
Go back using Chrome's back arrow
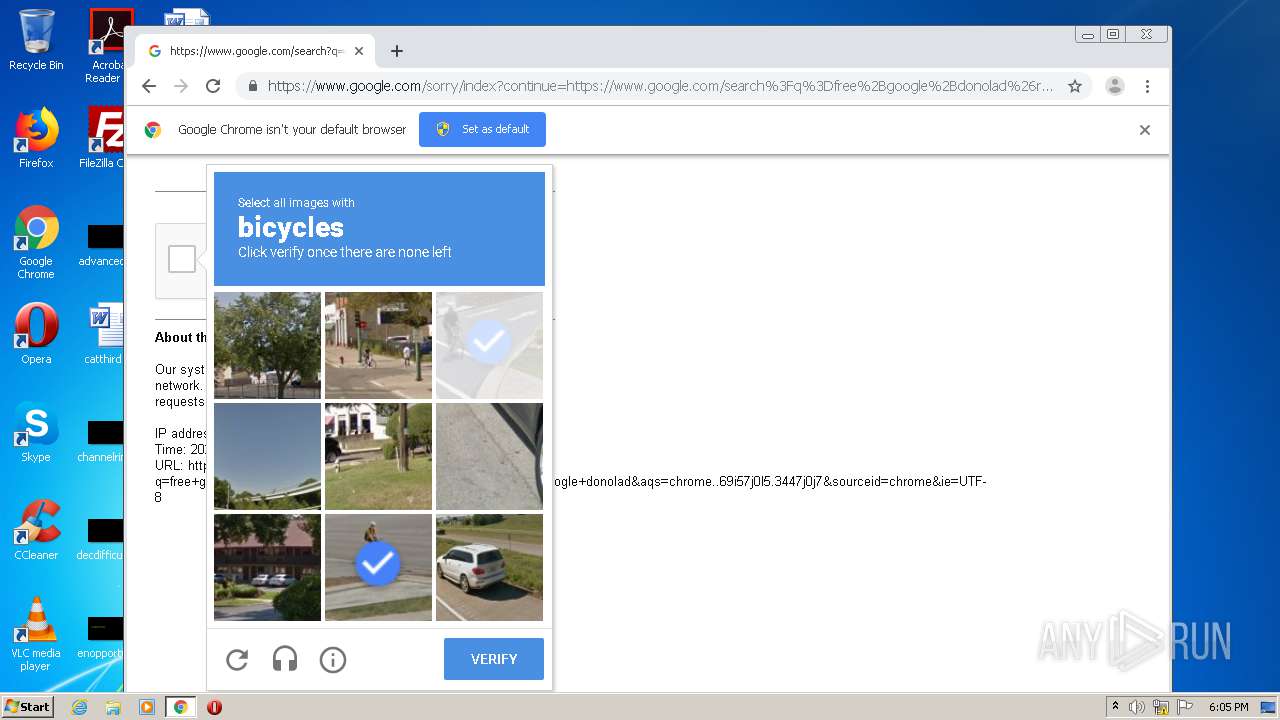click(149, 86)
